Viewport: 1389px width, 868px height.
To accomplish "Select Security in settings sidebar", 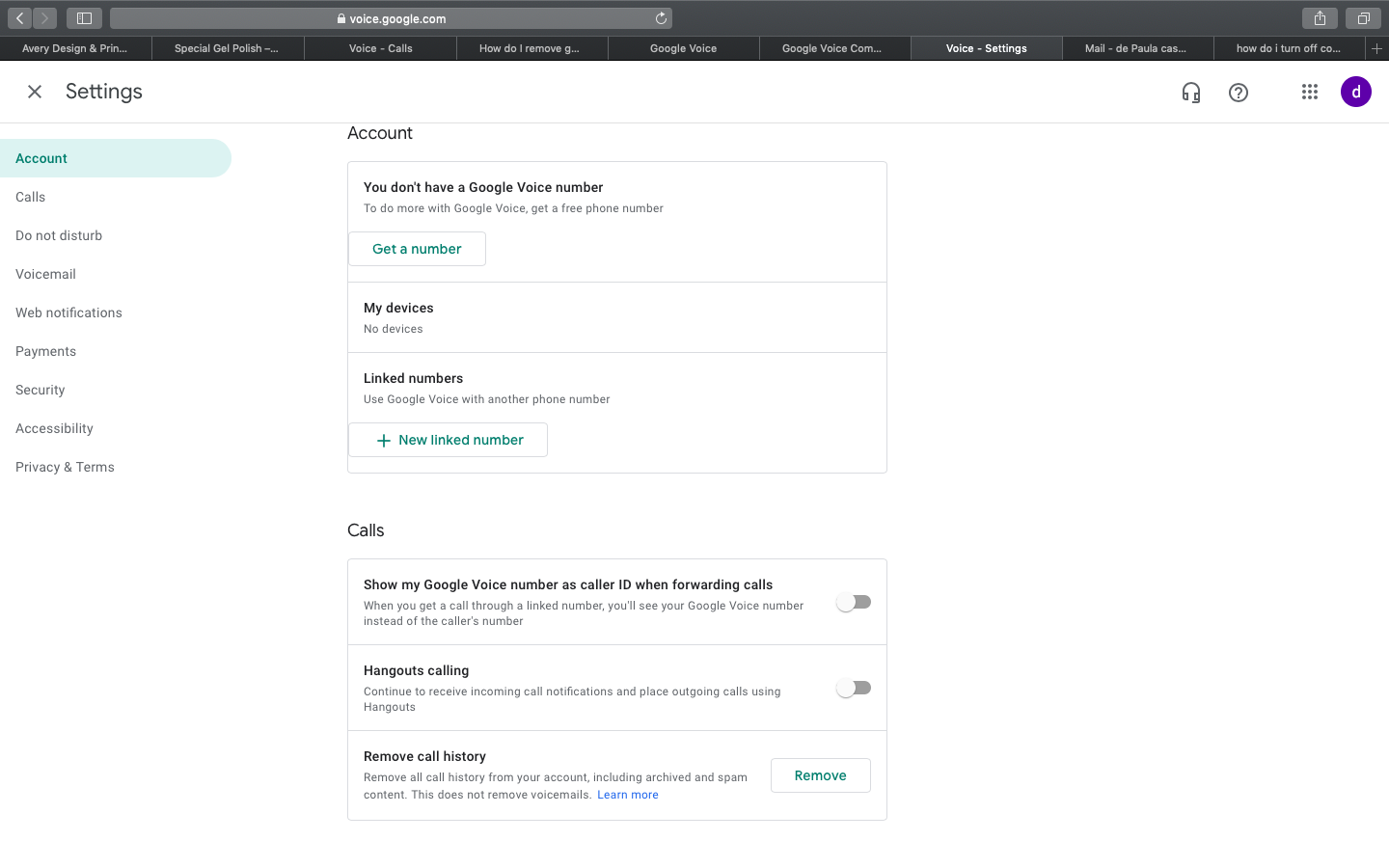I will [x=116, y=390].
